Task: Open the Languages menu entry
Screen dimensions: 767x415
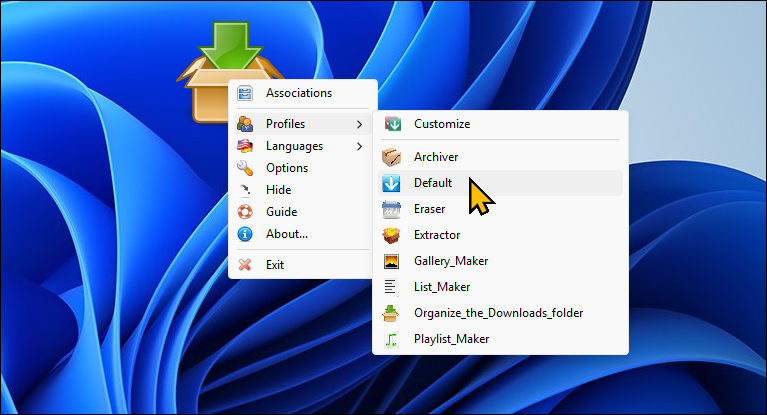Action: coord(294,146)
